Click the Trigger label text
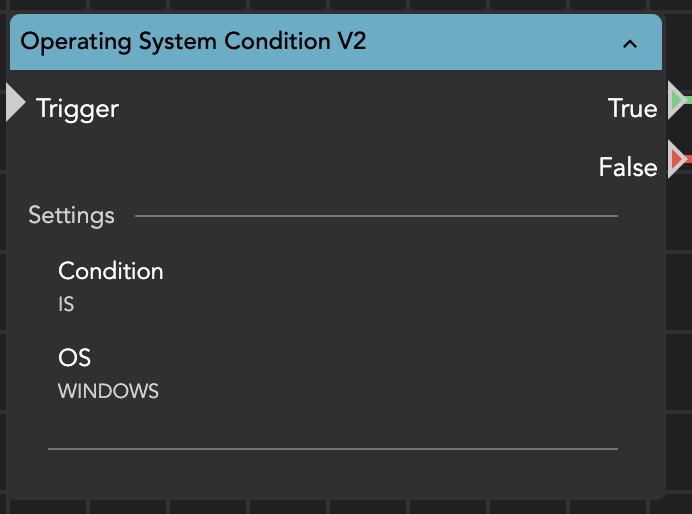 click(x=77, y=108)
